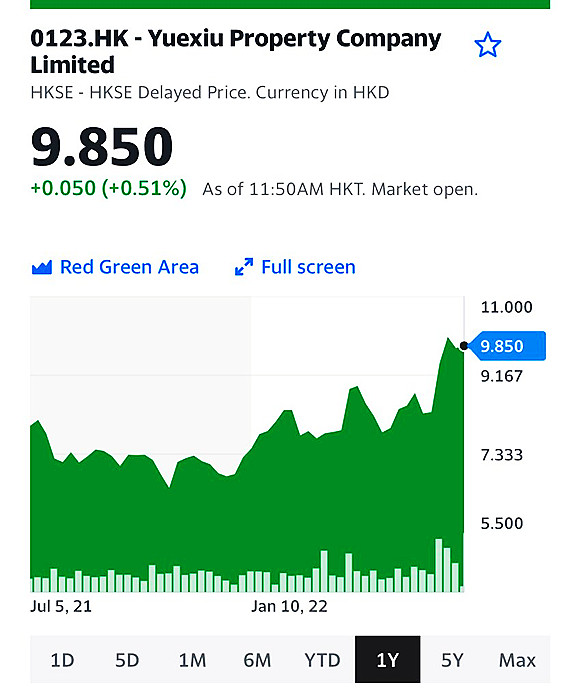Click the Yuexiu Property Company Limited title
Viewport: 580px width, 700px height.
point(236,51)
